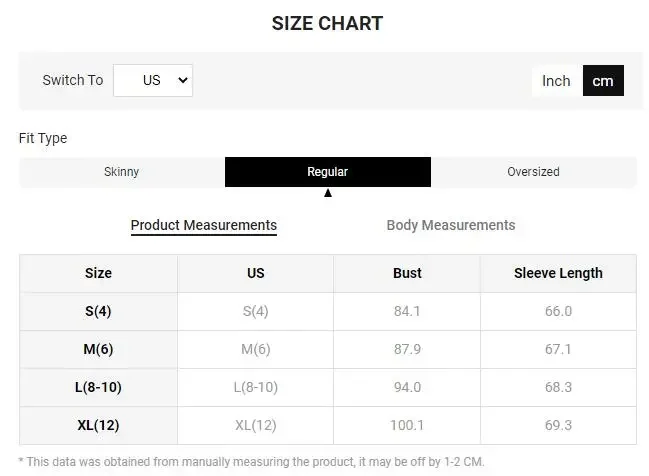This screenshot has width=649, height=476.
Task: Click the black triangle pointer under Regular
Action: click(328, 193)
